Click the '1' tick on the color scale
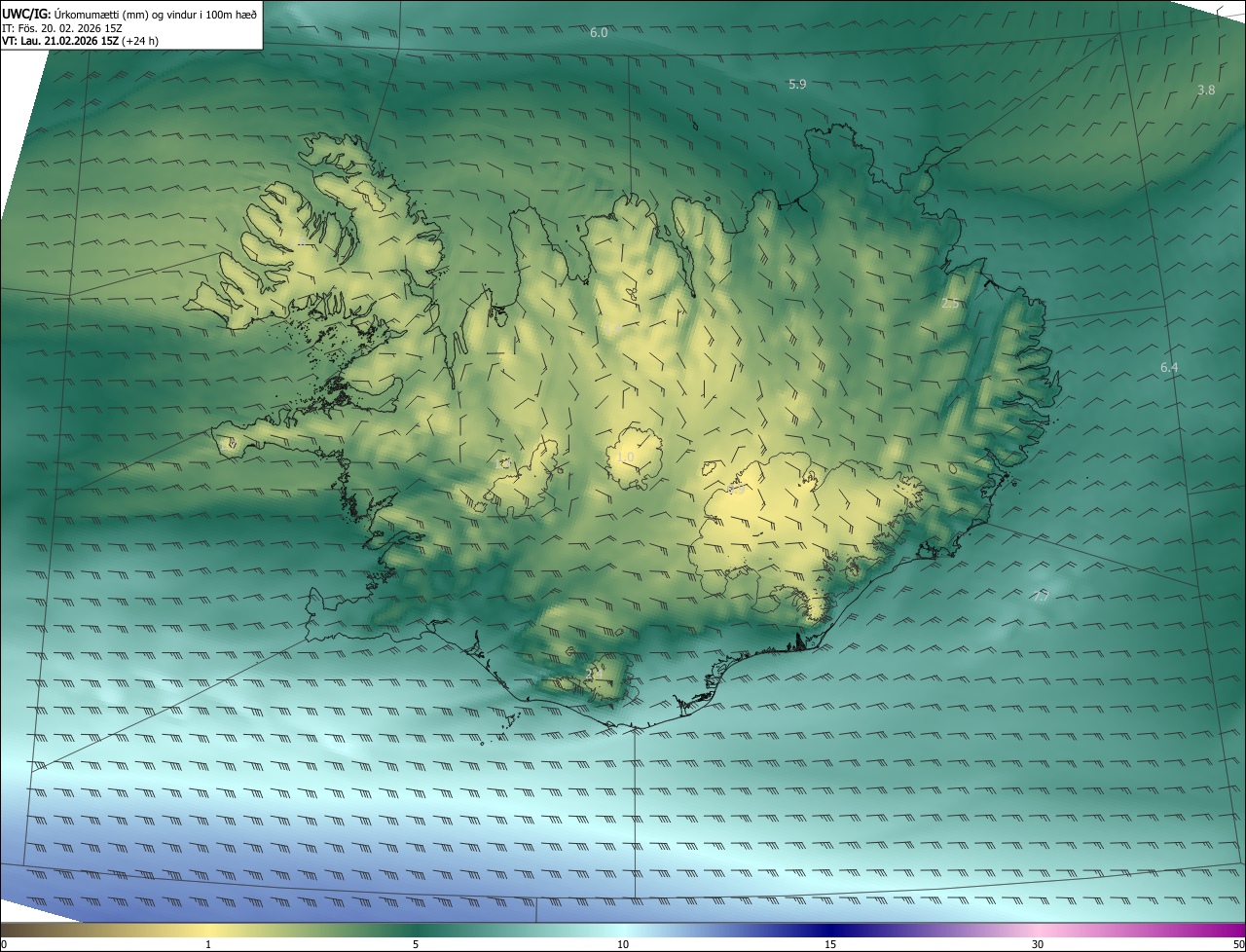The width and height of the screenshot is (1246, 952). point(208,944)
